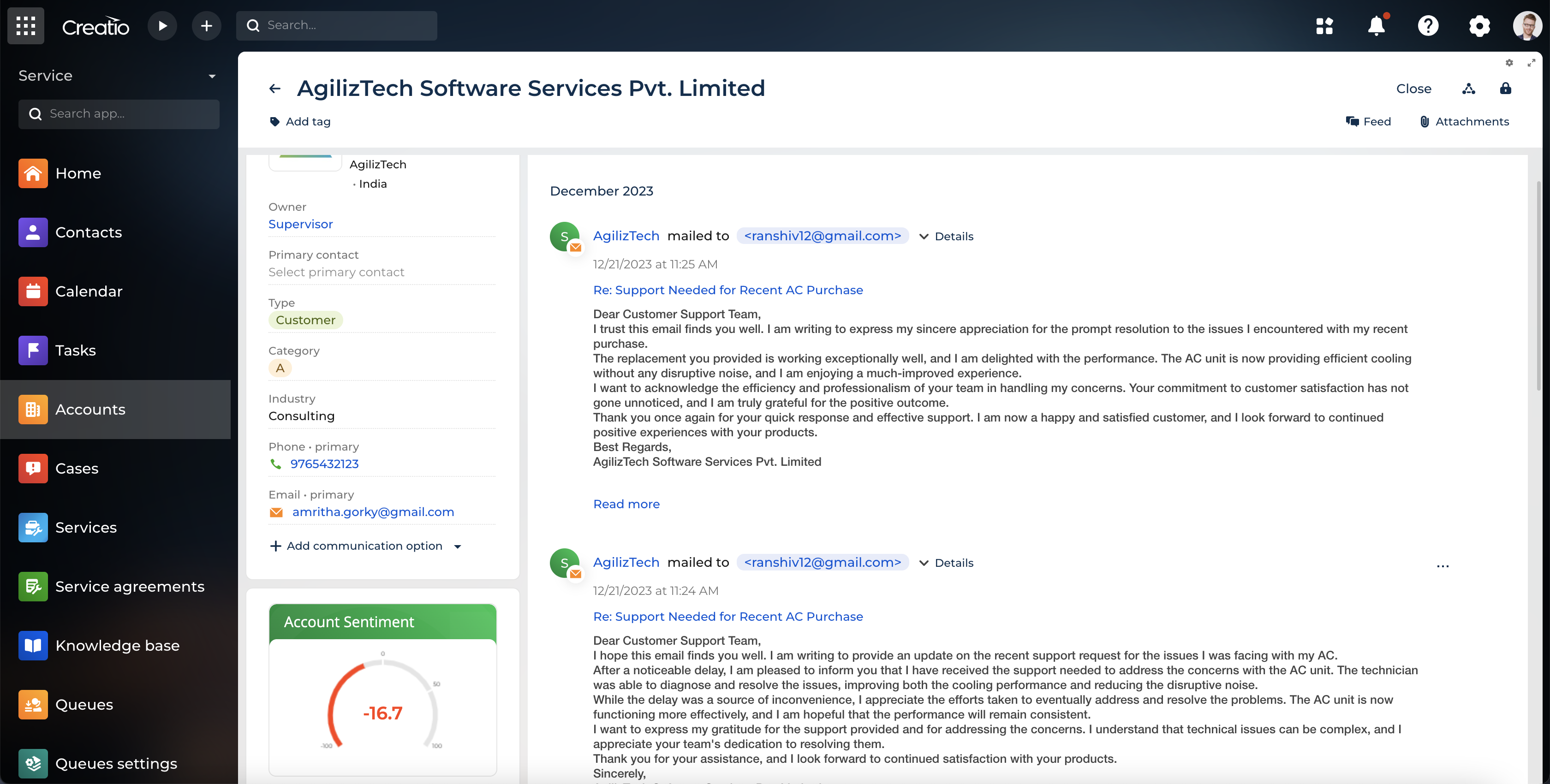The image size is (1550, 784).
Task: Click the small page settings gear icon
Action: [1509, 63]
